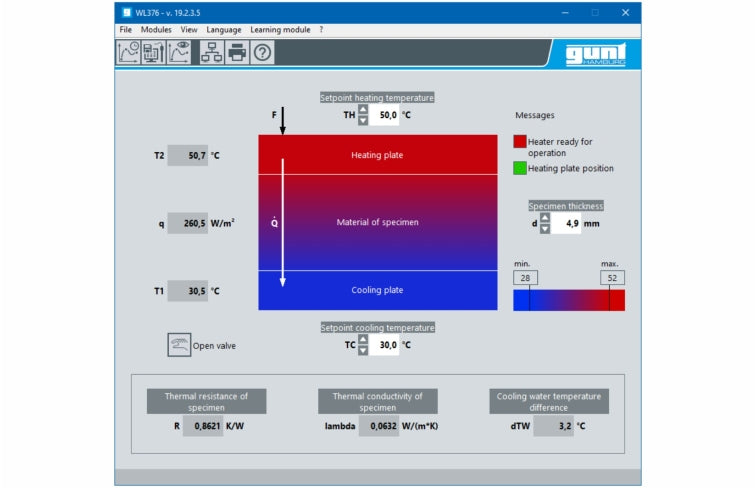The image size is (755, 488).
Task: Click the max. value box of color scale
Action: (611, 277)
